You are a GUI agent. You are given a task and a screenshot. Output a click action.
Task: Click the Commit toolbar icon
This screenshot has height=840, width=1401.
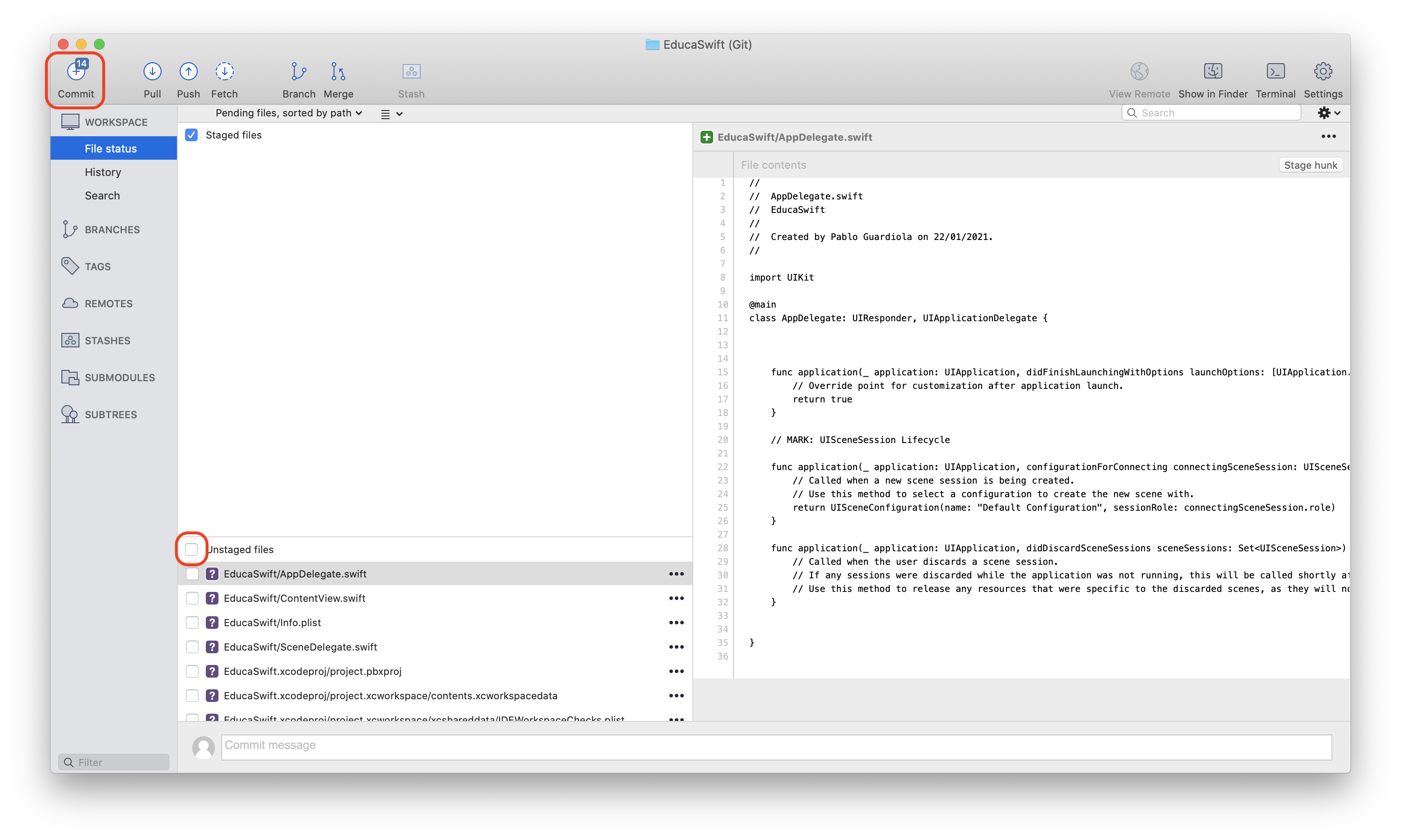76,71
